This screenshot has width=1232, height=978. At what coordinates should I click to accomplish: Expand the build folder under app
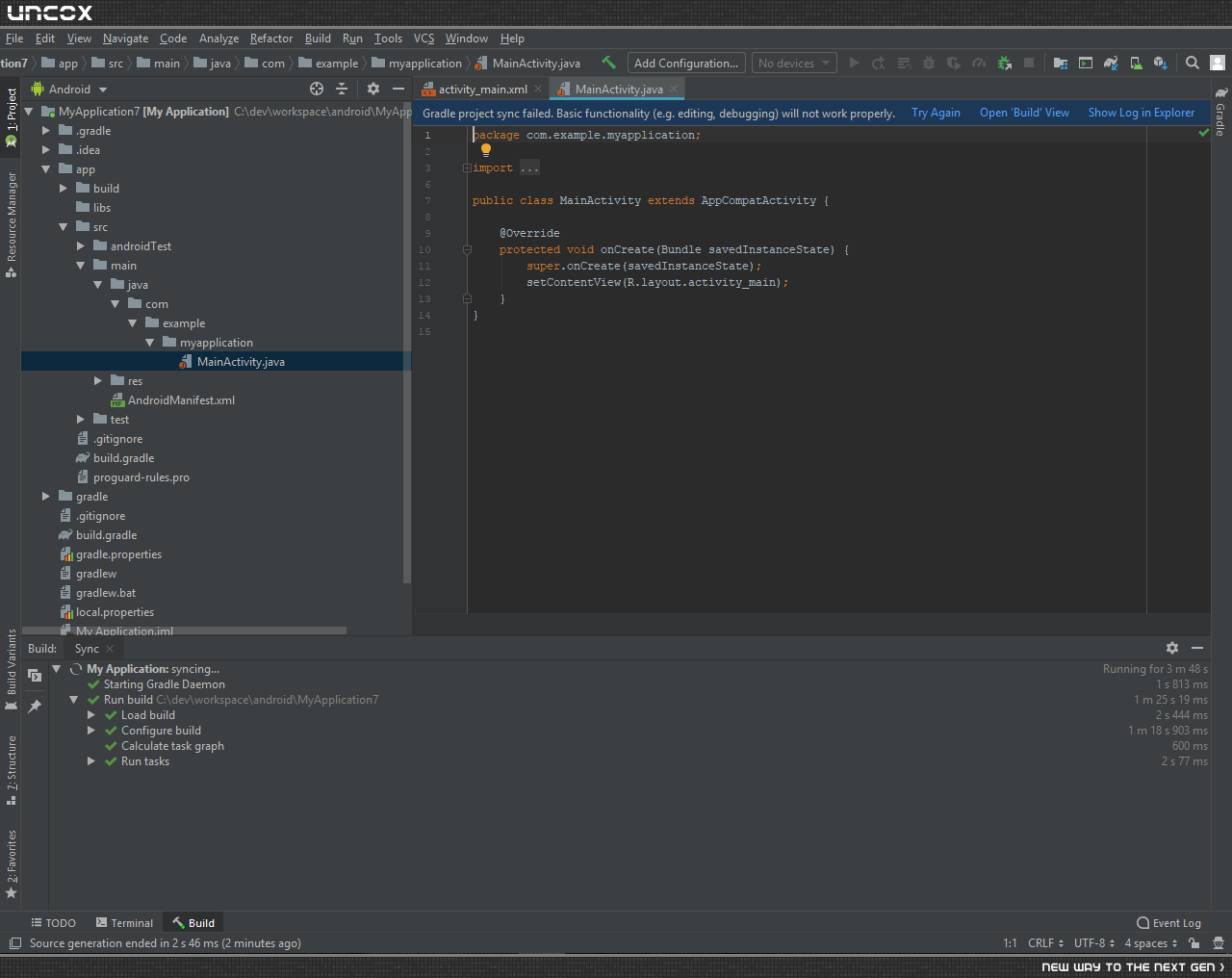[63, 189]
